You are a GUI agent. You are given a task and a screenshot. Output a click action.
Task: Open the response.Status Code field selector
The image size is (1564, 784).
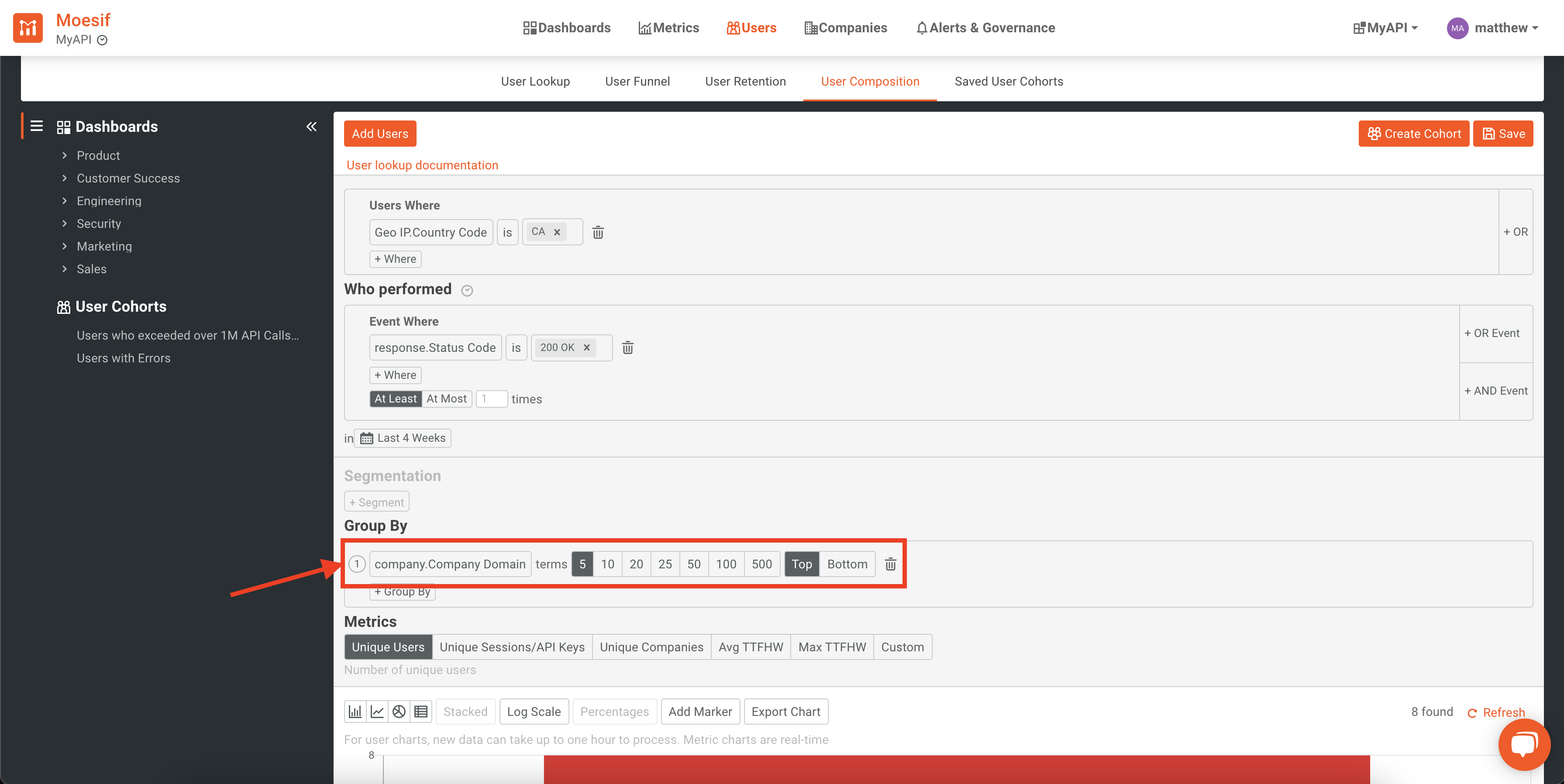point(435,348)
